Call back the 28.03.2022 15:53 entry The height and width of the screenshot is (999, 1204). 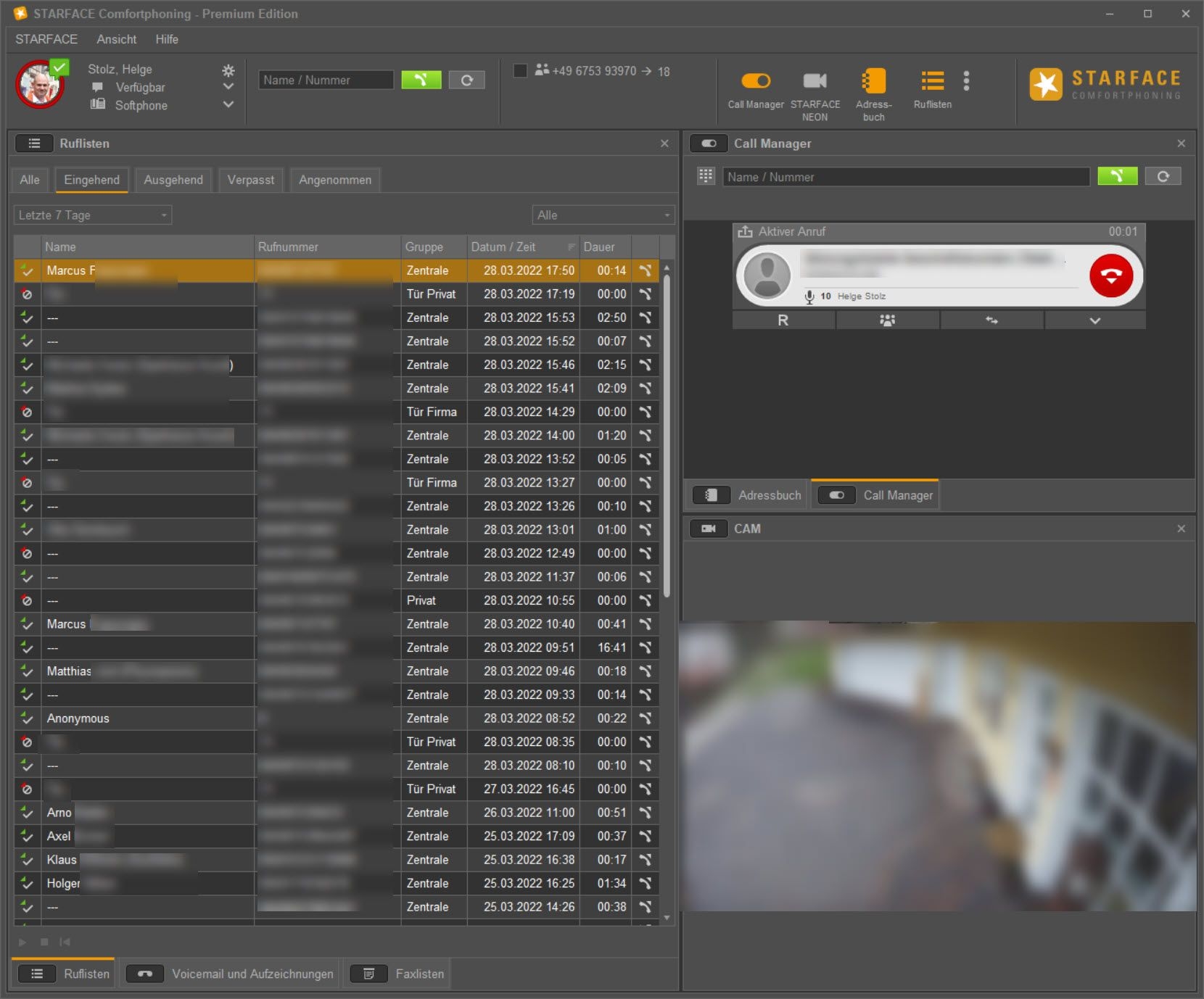[x=645, y=318]
